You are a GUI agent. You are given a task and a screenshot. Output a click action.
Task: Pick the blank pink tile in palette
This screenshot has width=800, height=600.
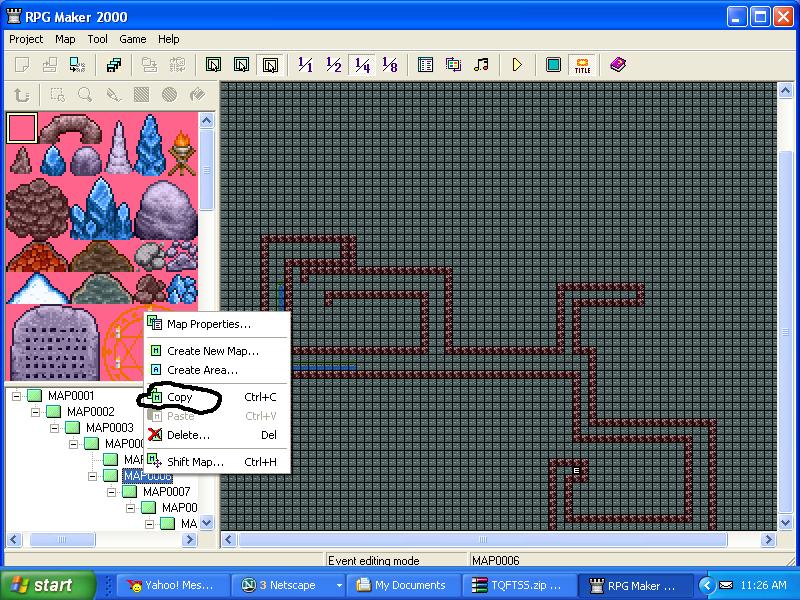(22, 128)
